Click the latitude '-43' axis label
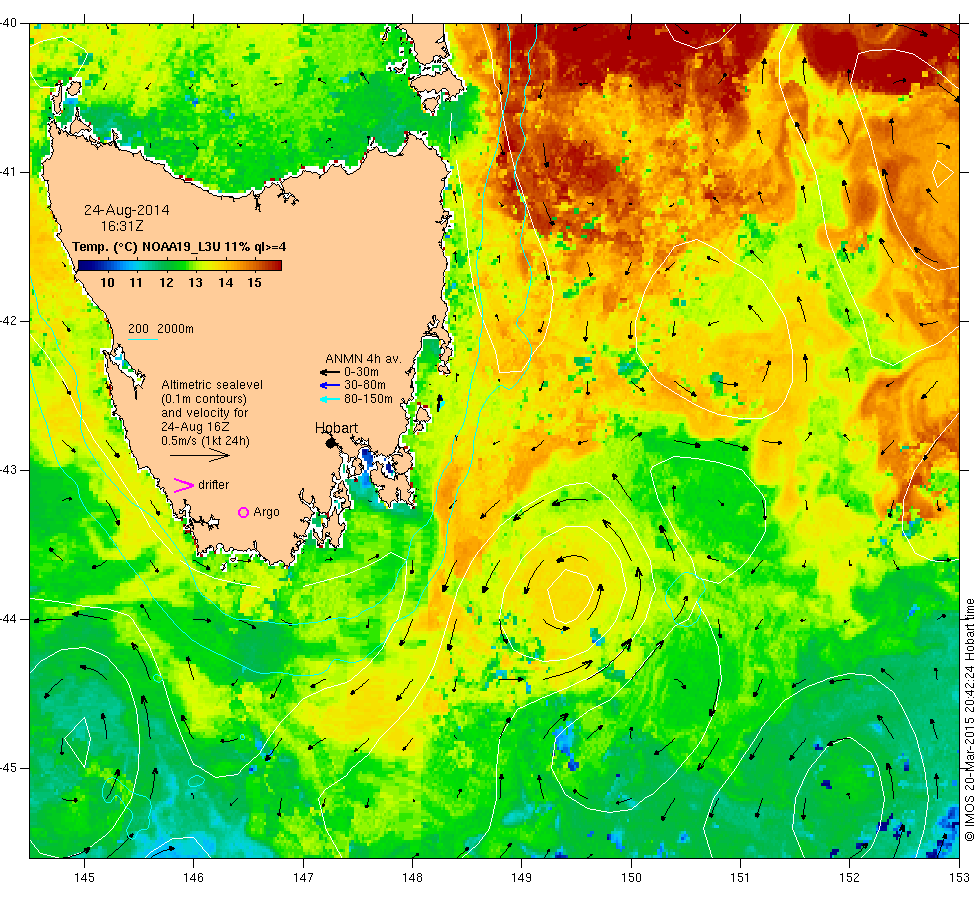Viewport: 980px width, 900px height. (9, 470)
